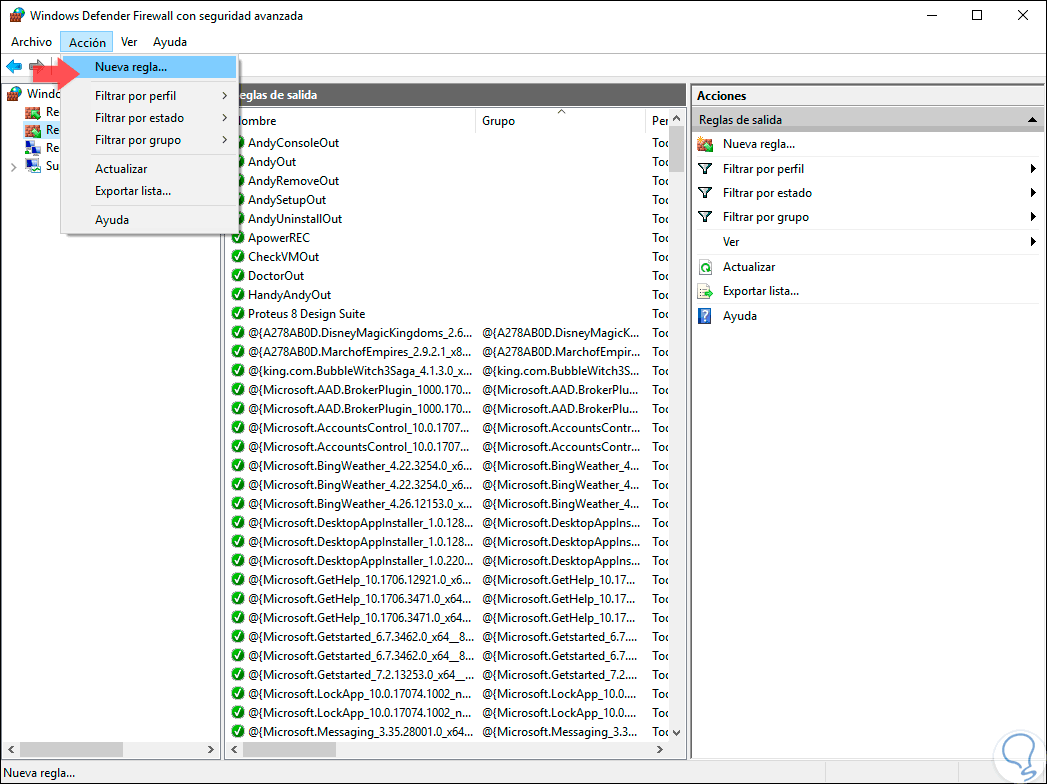Expand Filtrar por estado arrow in Acciones pane
This screenshot has width=1047, height=784.
pyautogui.click(x=1033, y=193)
